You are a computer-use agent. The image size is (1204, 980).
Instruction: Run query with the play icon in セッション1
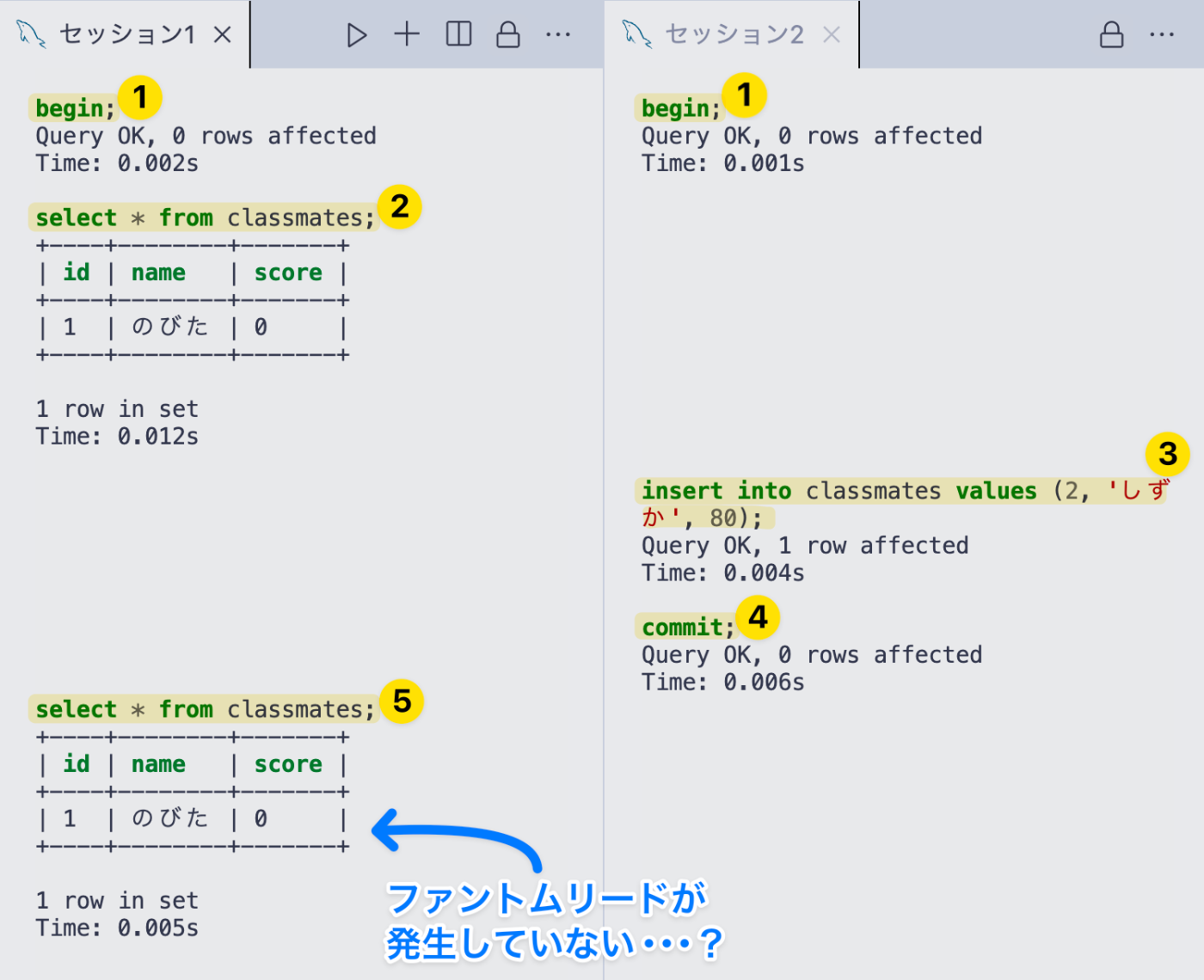357,35
